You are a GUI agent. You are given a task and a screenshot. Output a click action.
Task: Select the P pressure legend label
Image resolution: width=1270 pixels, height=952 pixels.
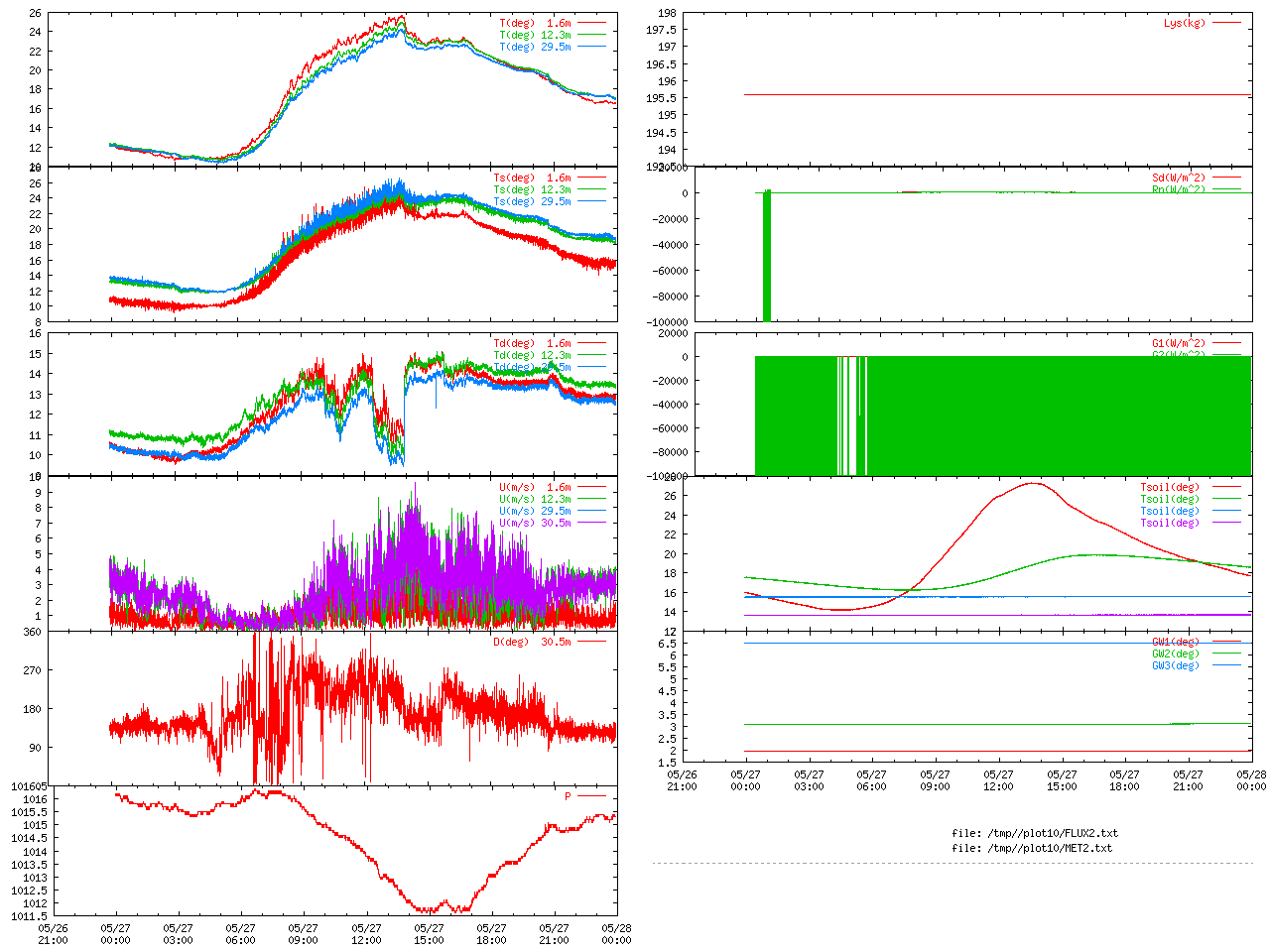point(569,796)
